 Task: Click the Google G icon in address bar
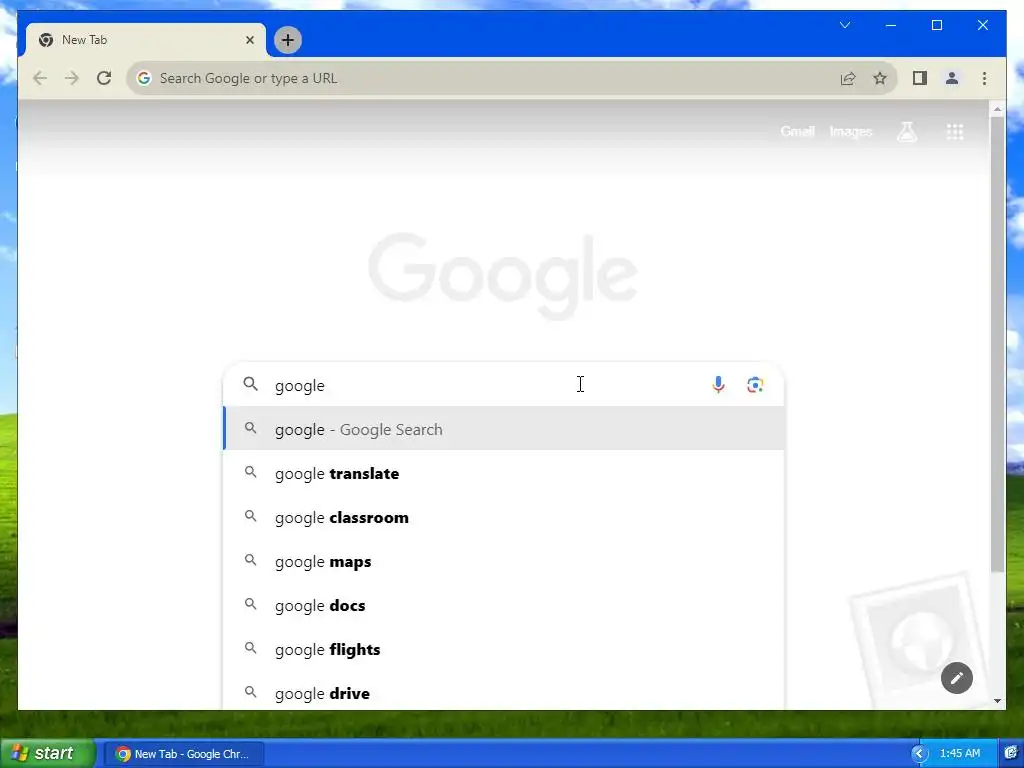tap(144, 78)
